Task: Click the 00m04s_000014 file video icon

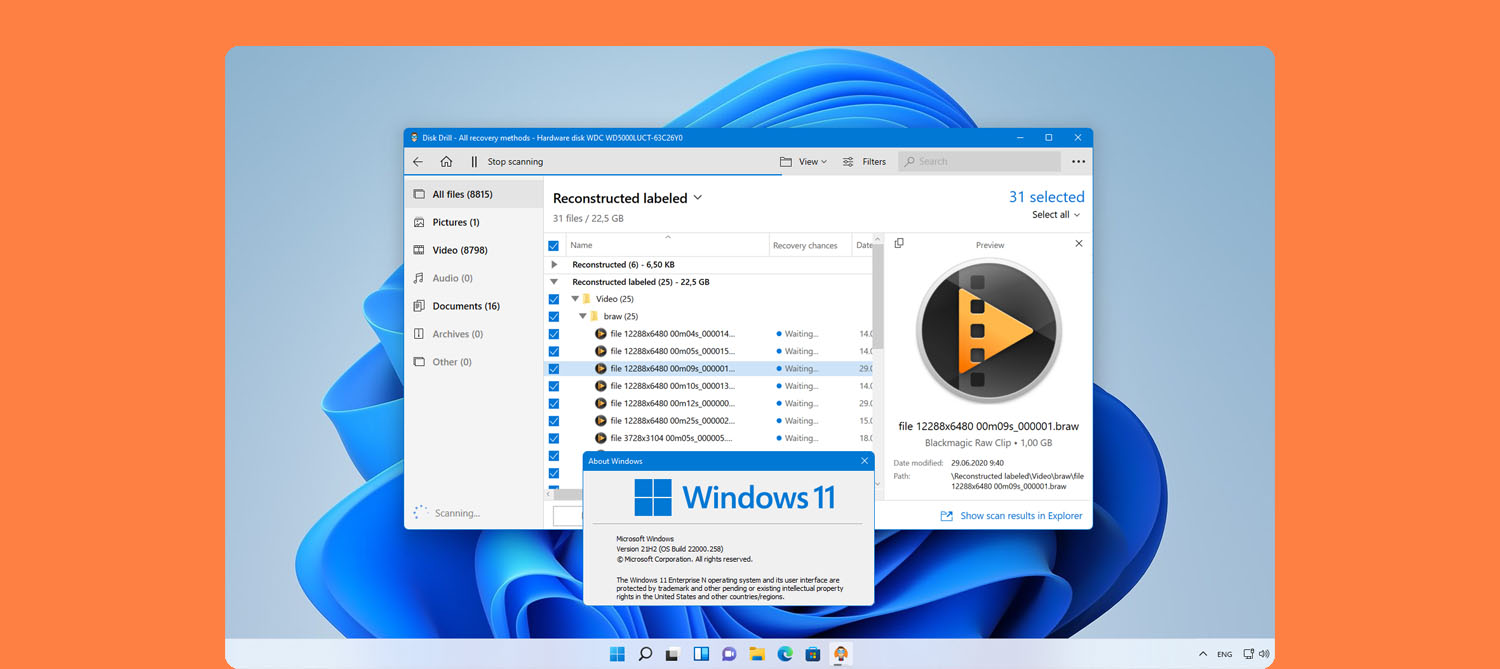Action: click(x=601, y=334)
